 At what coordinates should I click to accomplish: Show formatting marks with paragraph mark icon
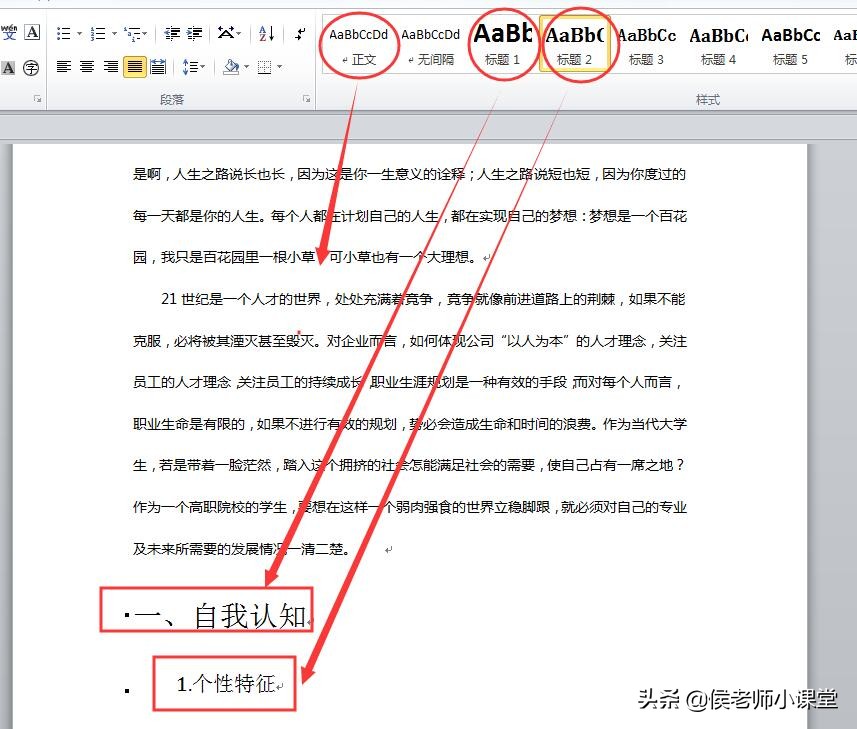click(299, 33)
